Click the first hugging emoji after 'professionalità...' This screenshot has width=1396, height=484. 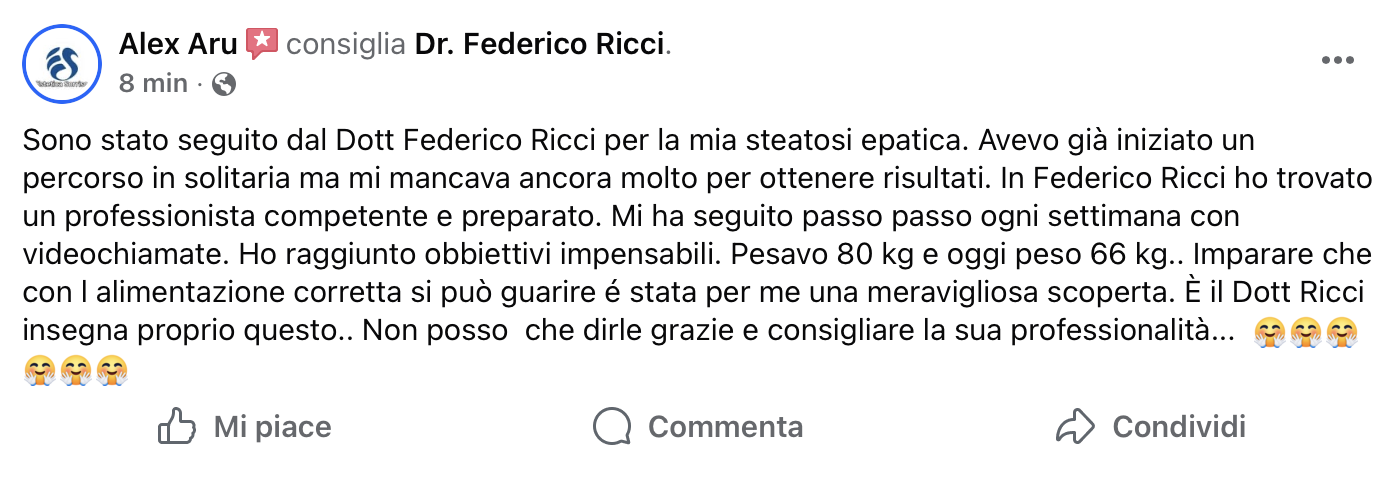click(1268, 333)
